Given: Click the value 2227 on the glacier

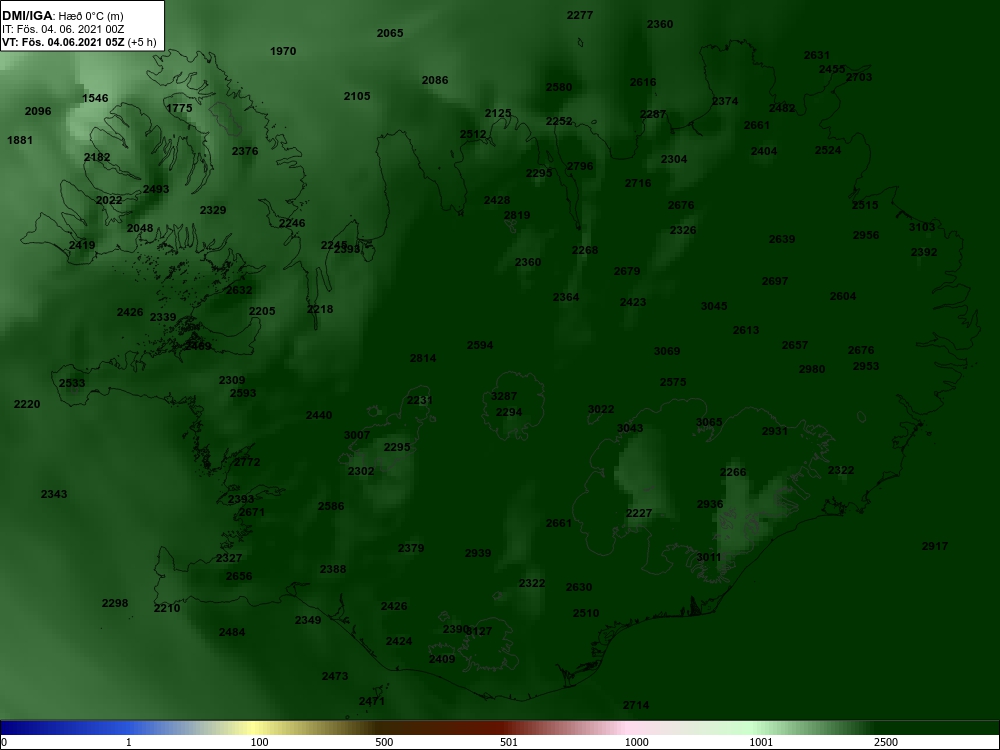Looking at the screenshot, I should click(x=639, y=513).
